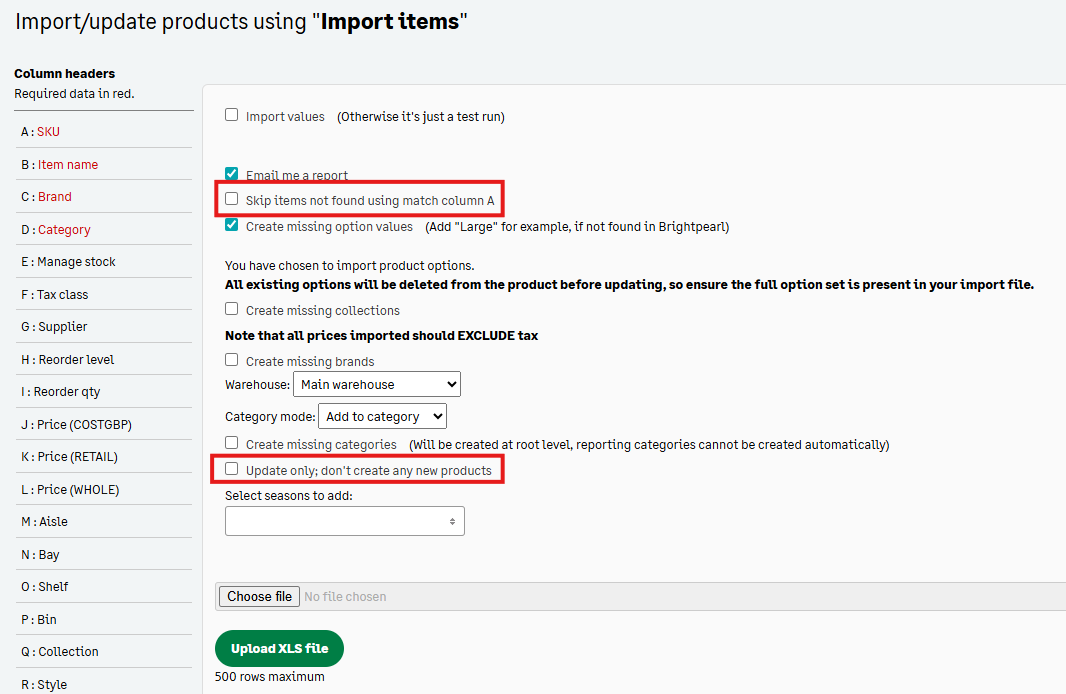Tick Create missing brands checkbox
Screen dimensions: 1066x694
[x=232, y=360]
